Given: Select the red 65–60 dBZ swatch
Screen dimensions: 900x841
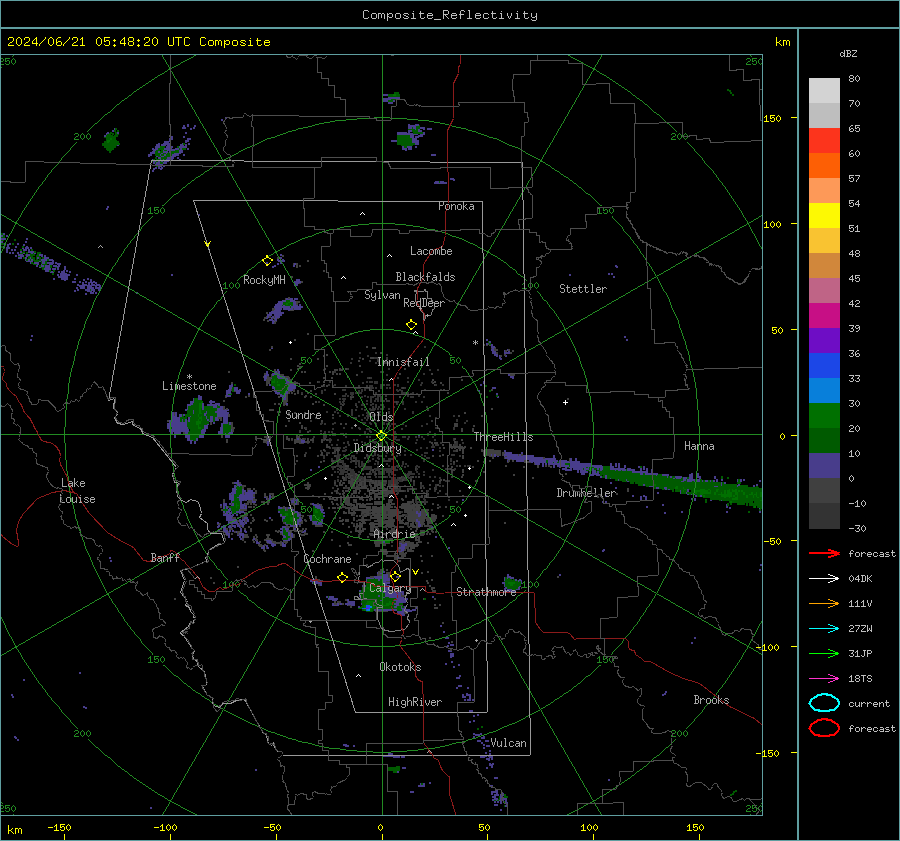Looking at the screenshot, I should click(824, 141).
